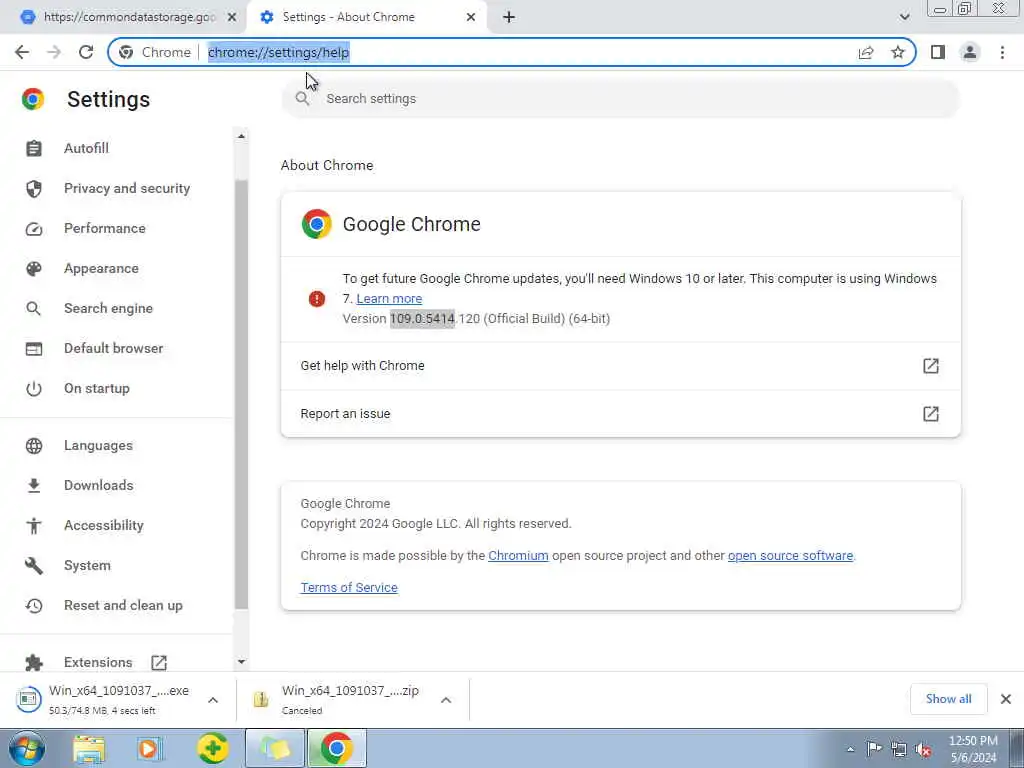Click the Report an issue row
Viewport: 1024px width, 768px height.
(x=620, y=413)
